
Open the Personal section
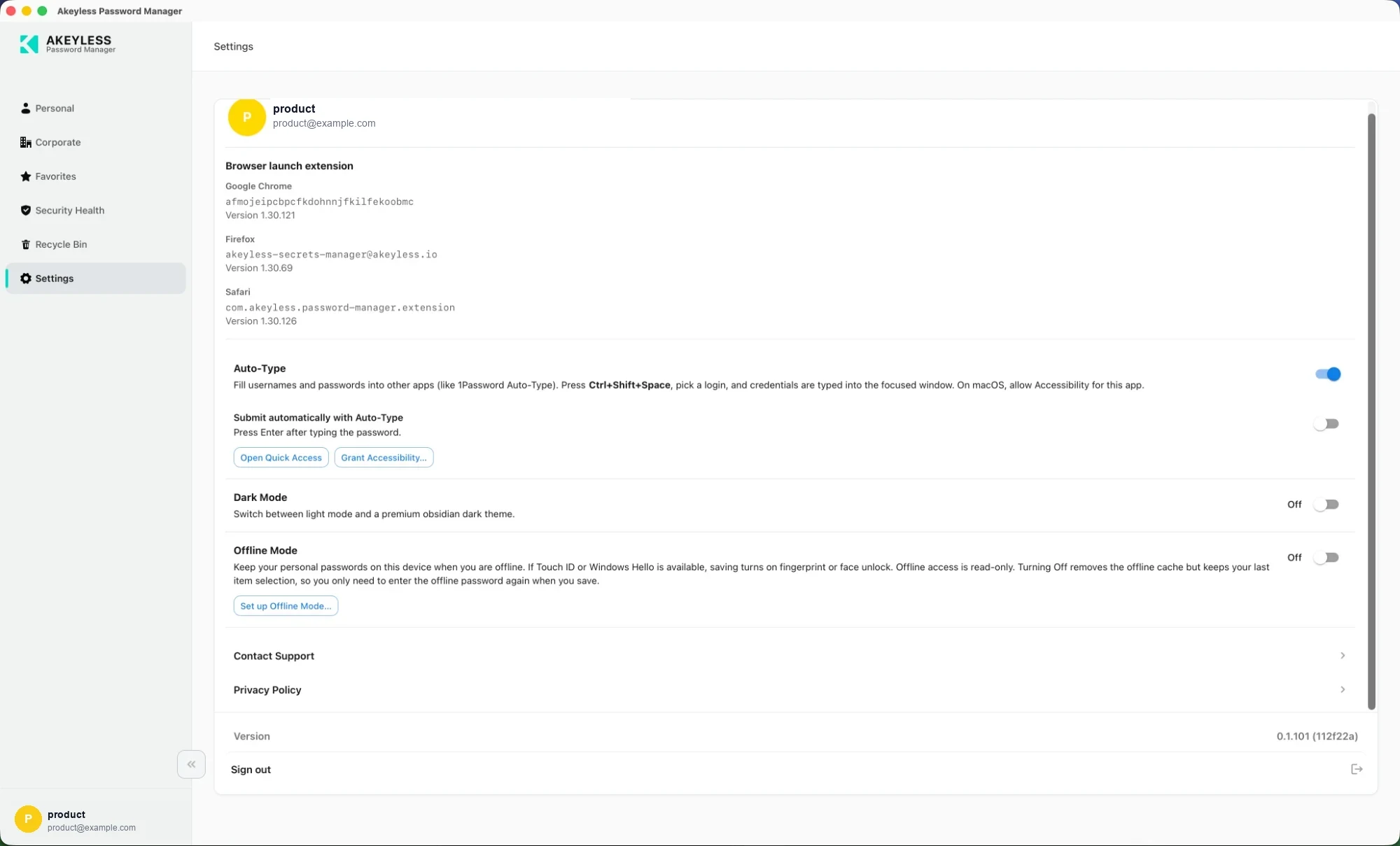[55, 108]
